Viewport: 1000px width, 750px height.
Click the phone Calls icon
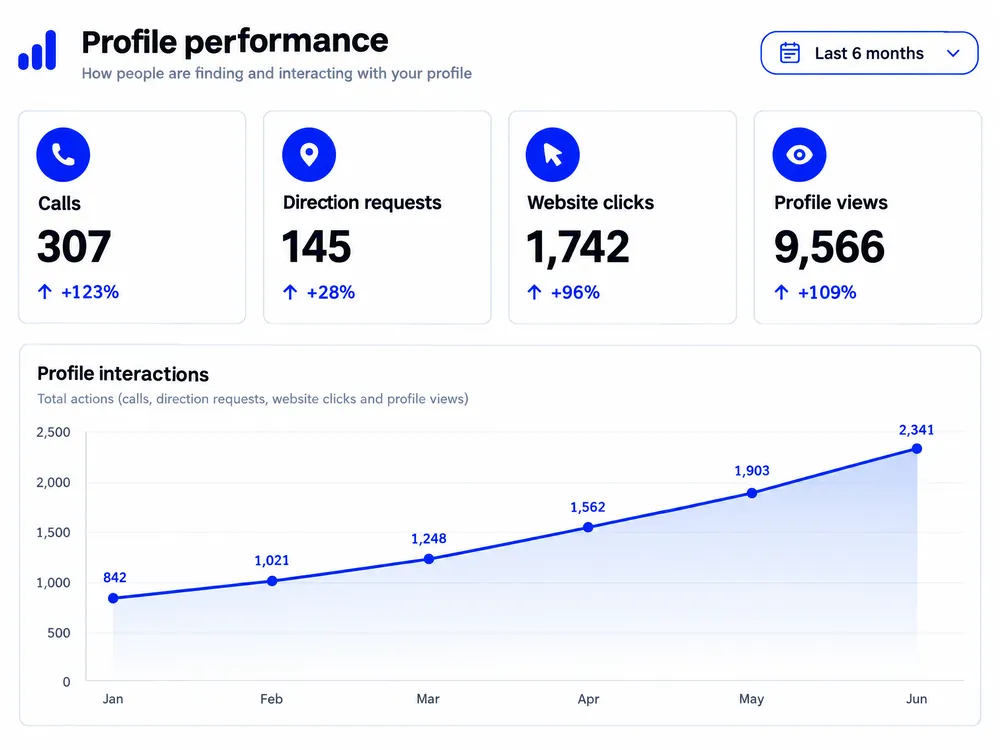pos(63,154)
